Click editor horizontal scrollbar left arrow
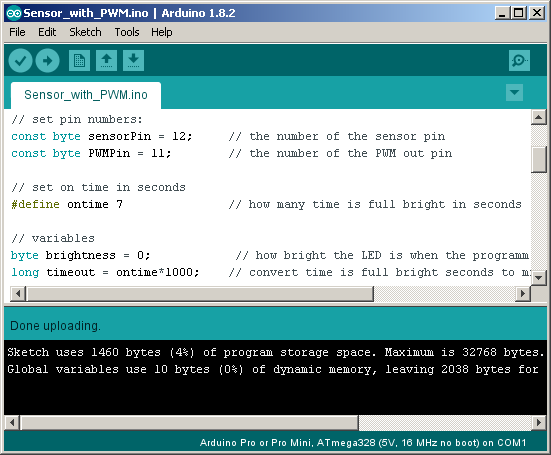This screenshot has height=455, width=551. point(18,293)
